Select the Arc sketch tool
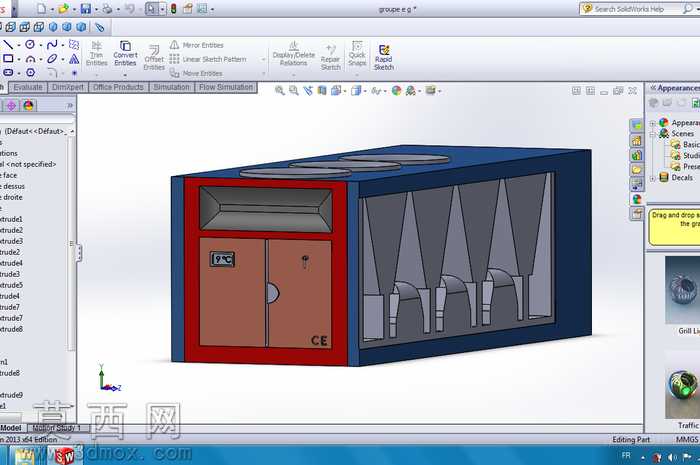The image size is (700, 465). point(30,58)
